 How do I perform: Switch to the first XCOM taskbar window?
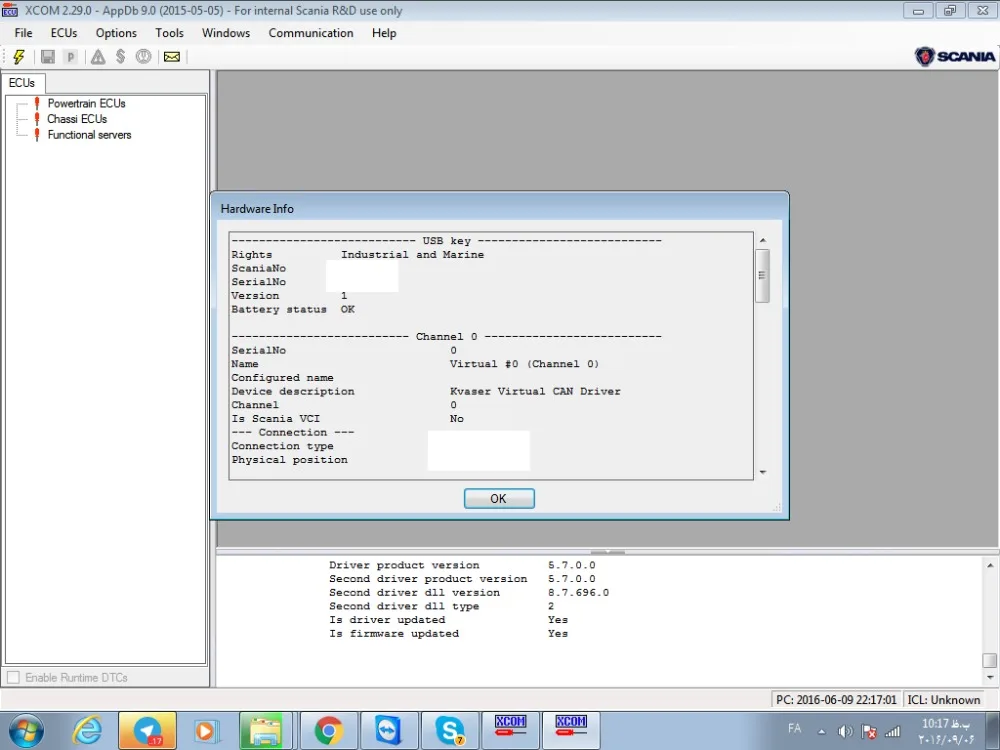coord(510,731)
